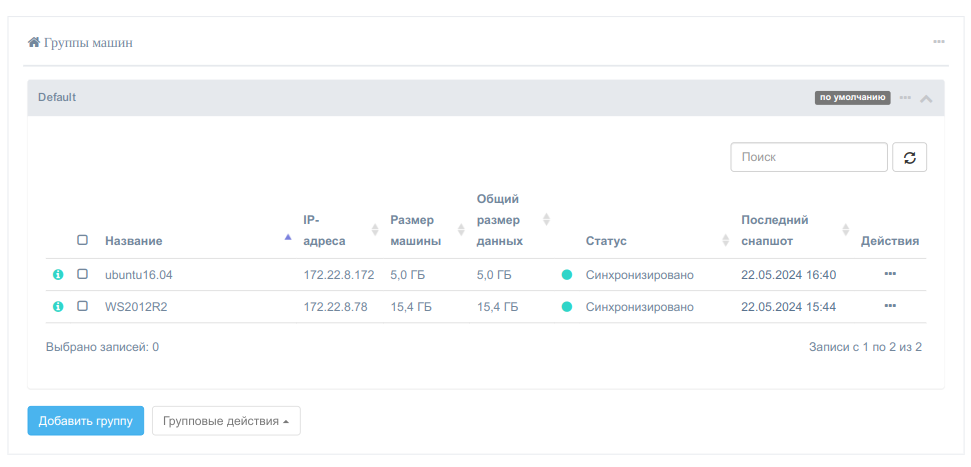The height and width of the screenshot is (467, 971).
Task: Toggle the select-all checkbox in table header
Action: click(x=83, y=240)
